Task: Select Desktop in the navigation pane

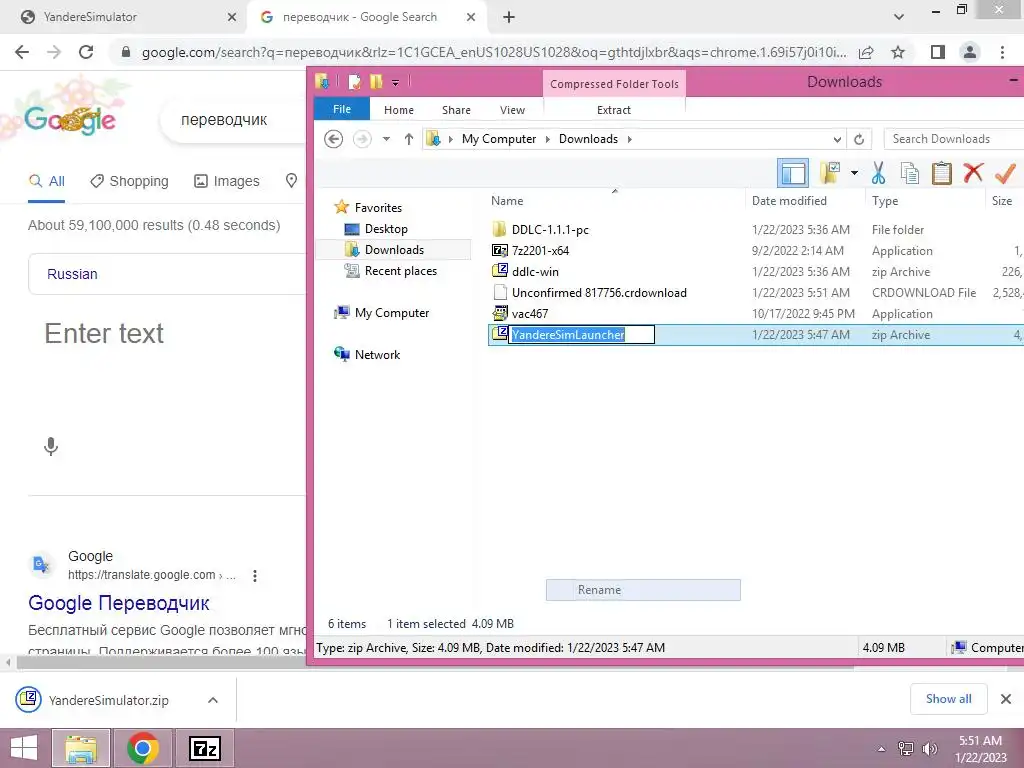Action: pos(386,229)
